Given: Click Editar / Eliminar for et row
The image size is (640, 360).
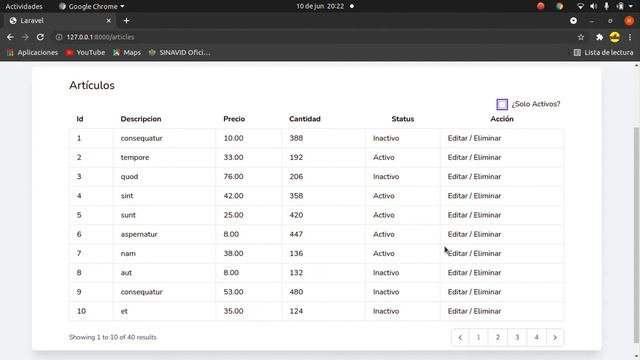Looking at the screenshot, I should tap(474, 311).
